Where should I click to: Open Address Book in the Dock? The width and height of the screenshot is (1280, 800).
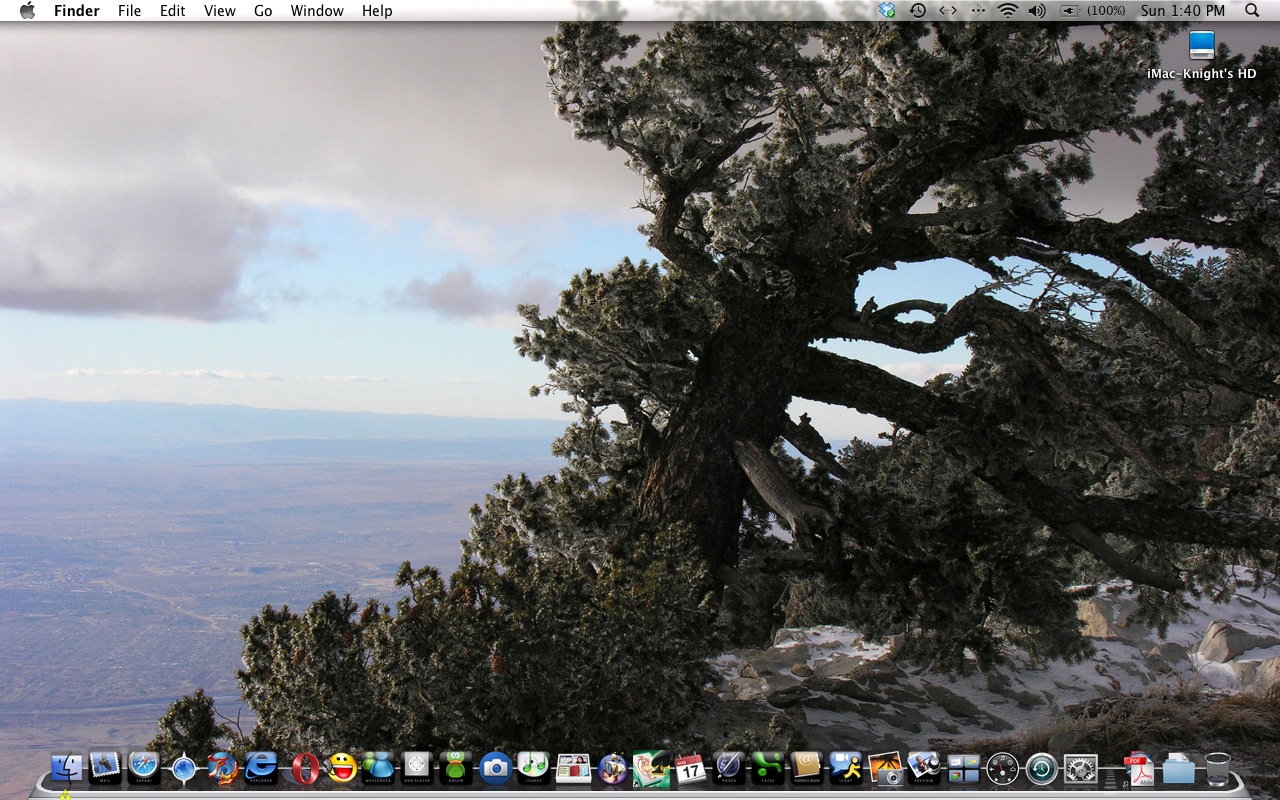(x=807, y=768)
